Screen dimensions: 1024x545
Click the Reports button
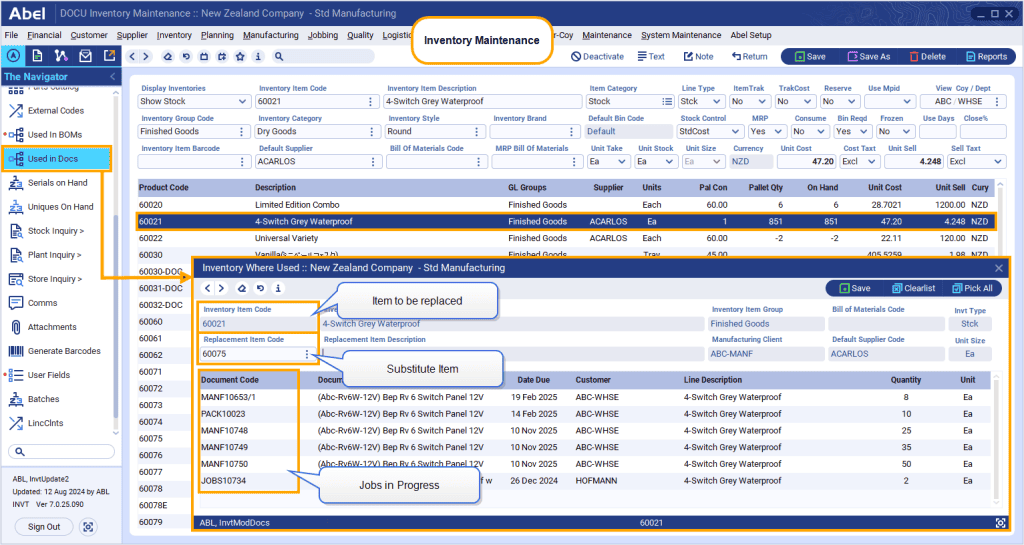tap(984, 57)
